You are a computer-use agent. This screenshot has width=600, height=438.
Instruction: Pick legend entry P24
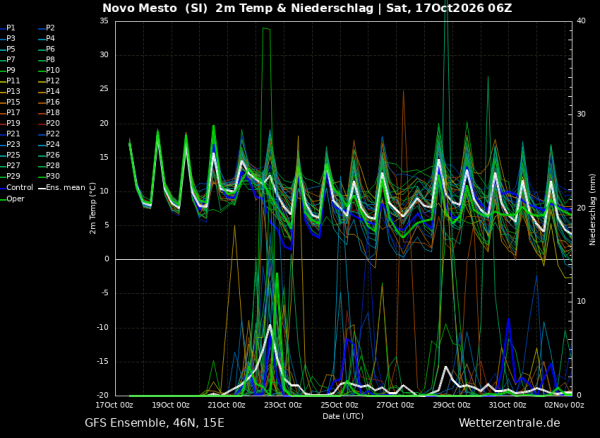(49, 145)
